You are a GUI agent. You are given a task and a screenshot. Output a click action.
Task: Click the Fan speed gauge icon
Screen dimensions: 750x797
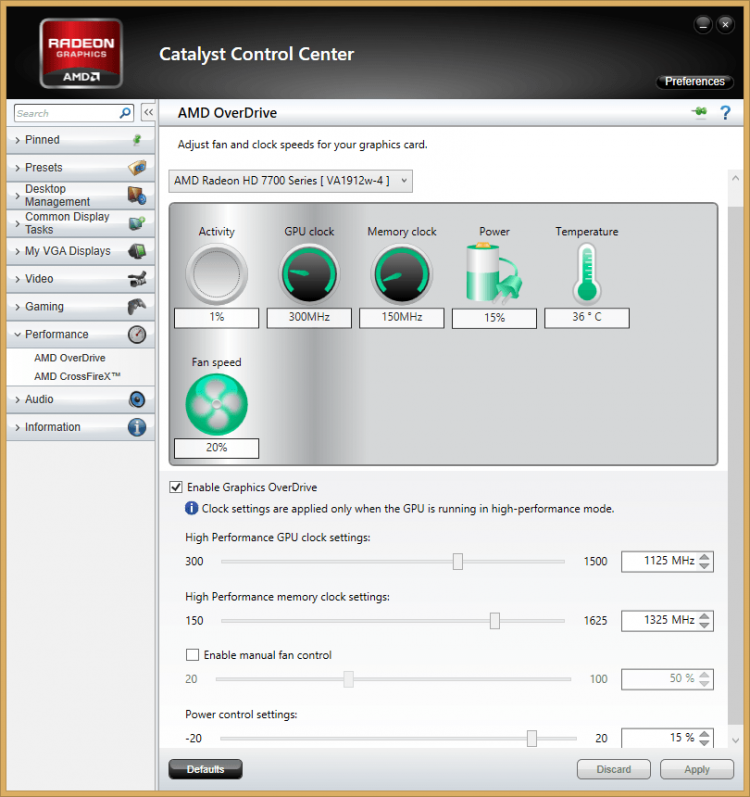pos(216,403)
